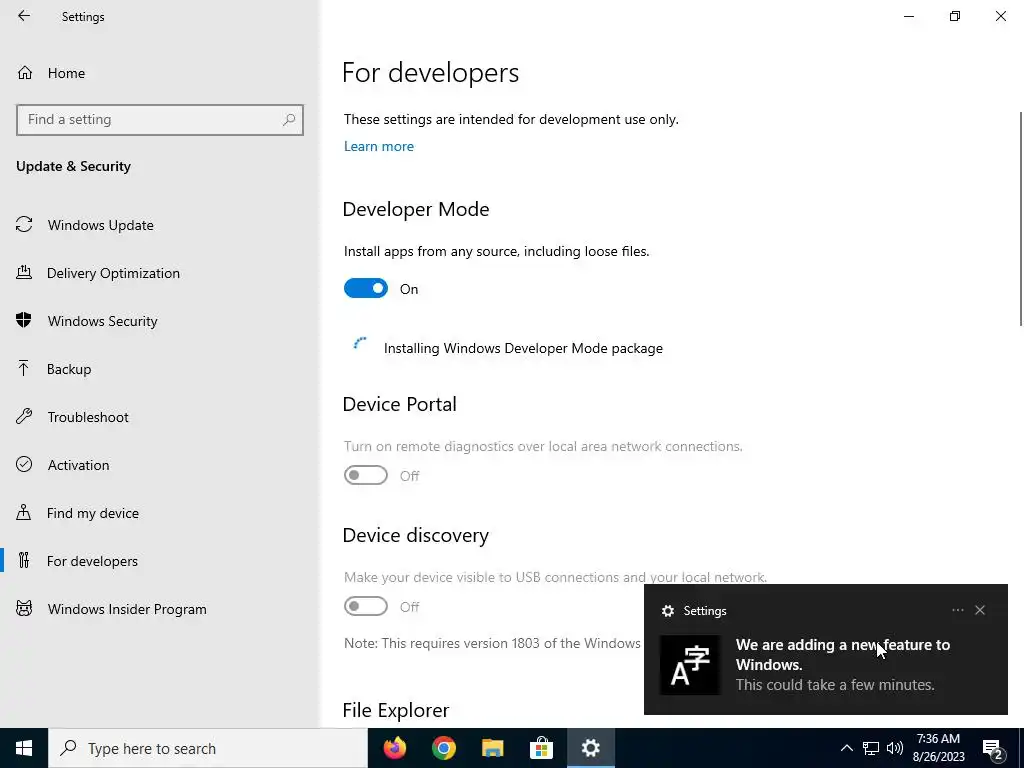Viewport: 1024px width, 768px height.
Task: Open the Troubleshoot page
Action: point(88,417)
